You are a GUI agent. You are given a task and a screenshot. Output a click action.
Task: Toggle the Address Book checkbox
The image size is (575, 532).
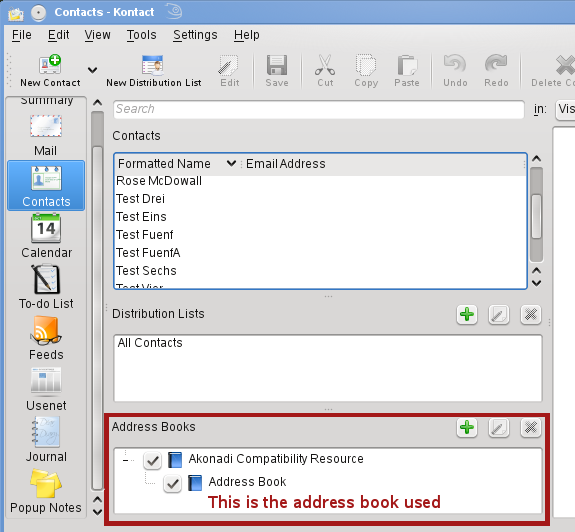pos(172,483)
